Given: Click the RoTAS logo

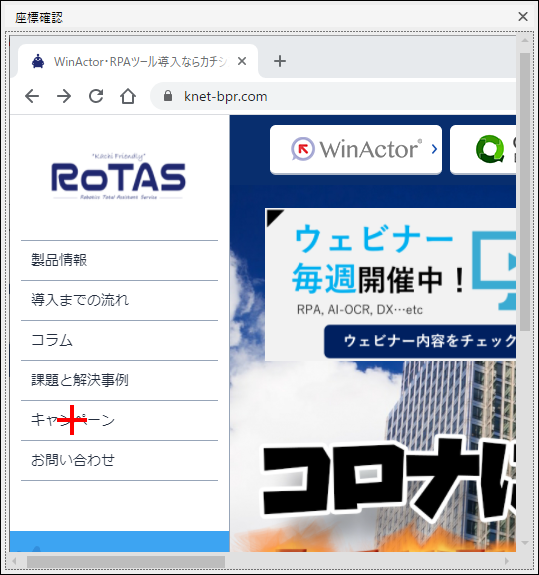Looking at the screenshot, I should tap(118, 177).
